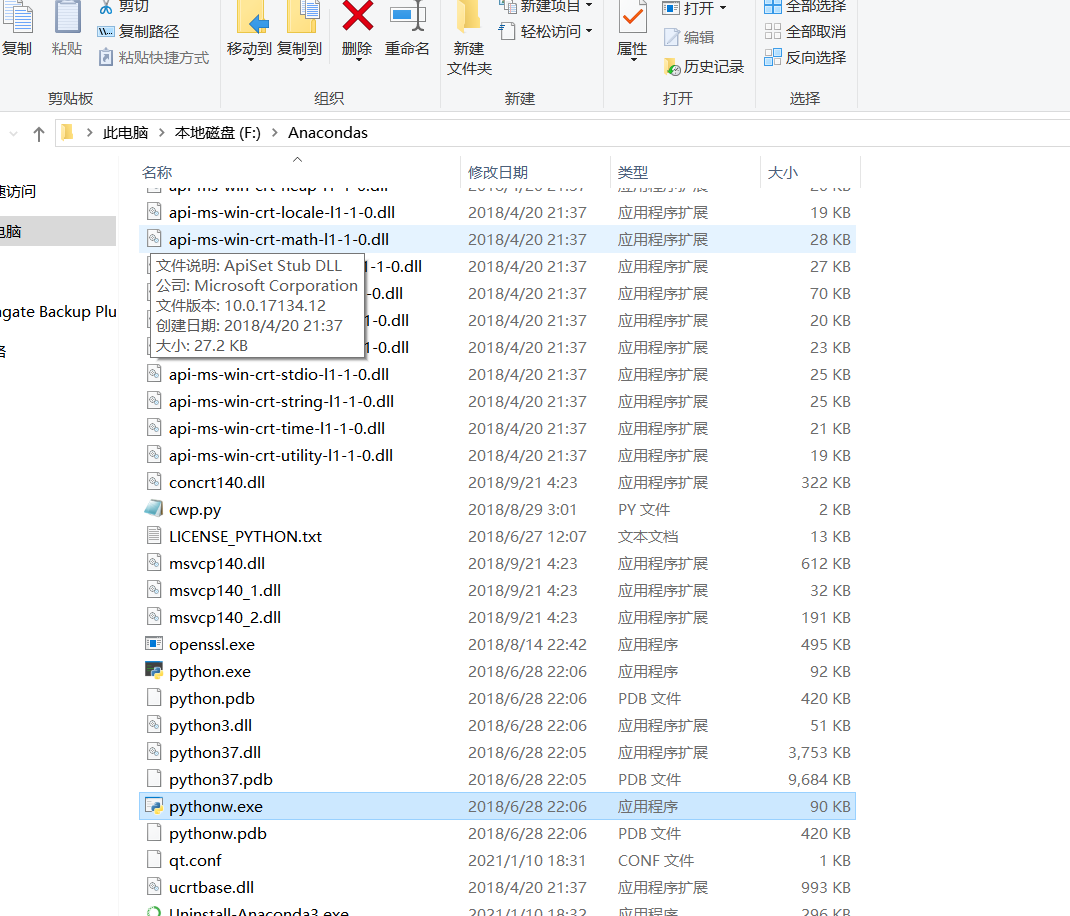Viewport: 1070px width, 916px height.
Task: Expand the chevron after 此电脑 breadcrumb
Action: [162, 133]
